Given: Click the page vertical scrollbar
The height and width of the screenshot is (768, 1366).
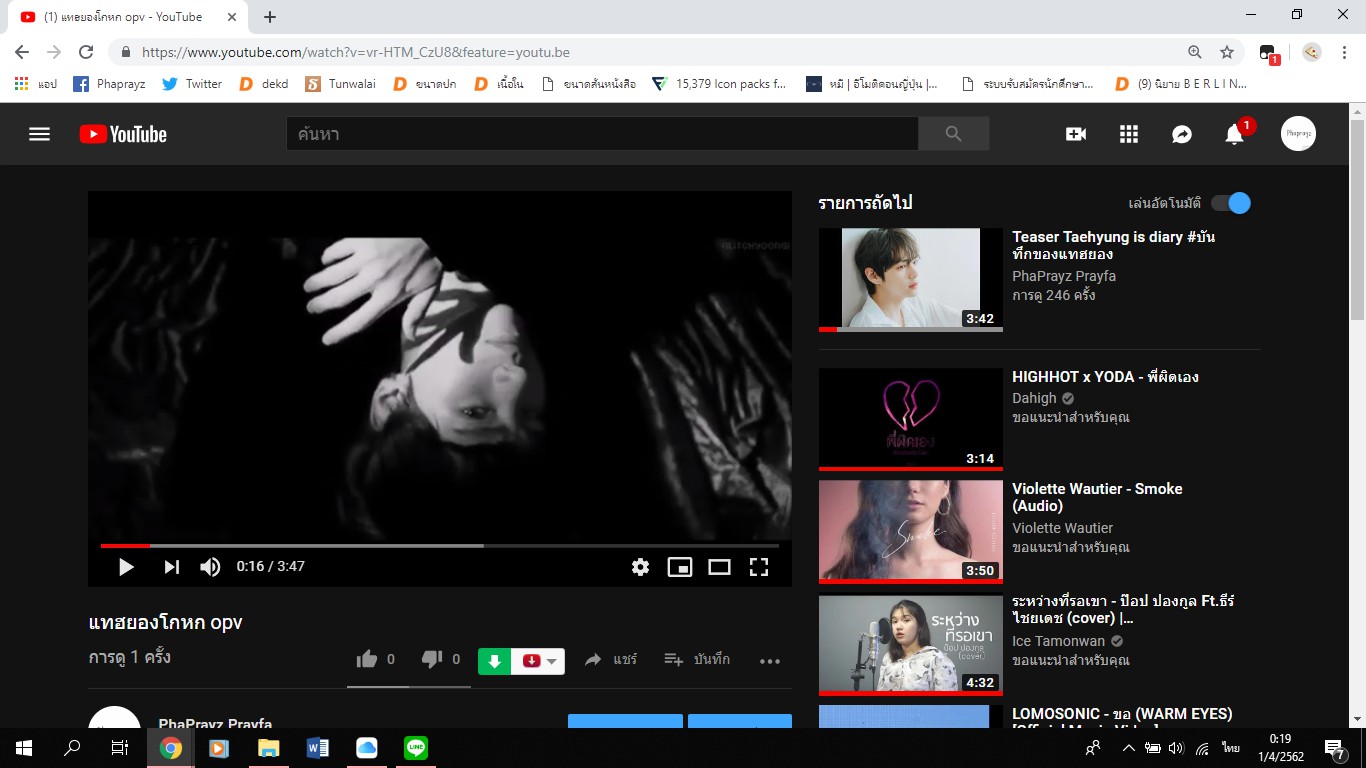Looking at the screenshot, I should (1357, 220).
